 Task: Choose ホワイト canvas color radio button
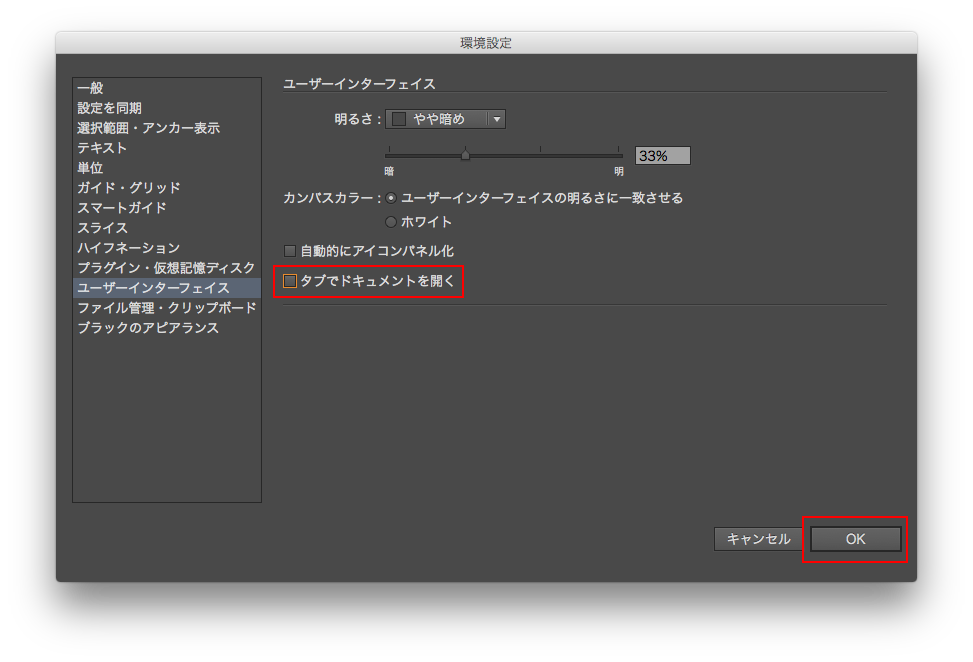click(x=391, y=221)
